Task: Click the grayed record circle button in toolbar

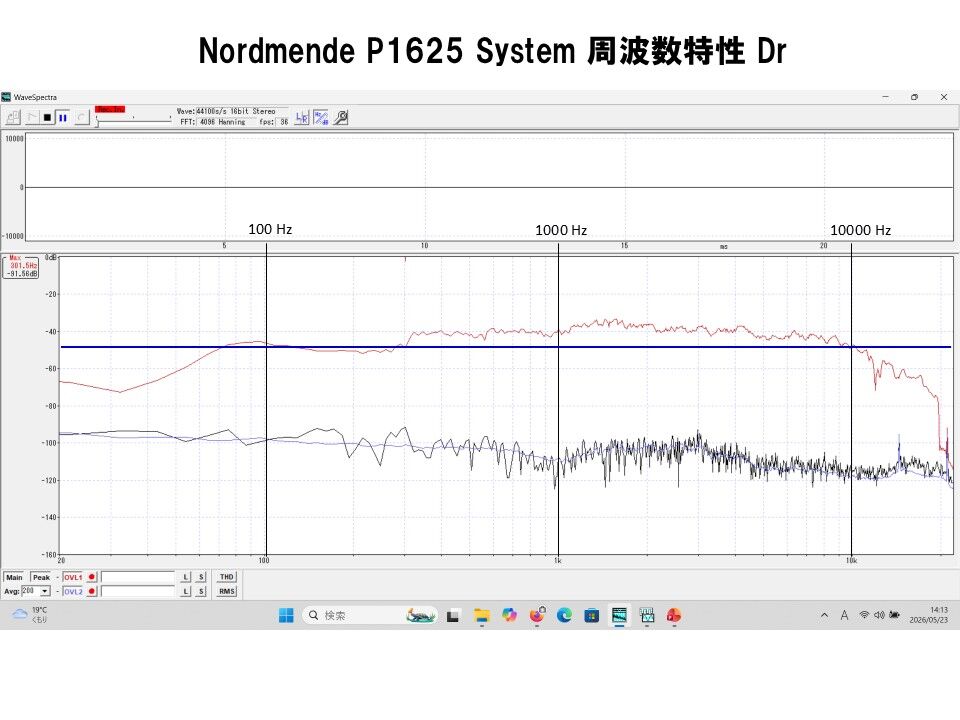Action: click(81, 117)
